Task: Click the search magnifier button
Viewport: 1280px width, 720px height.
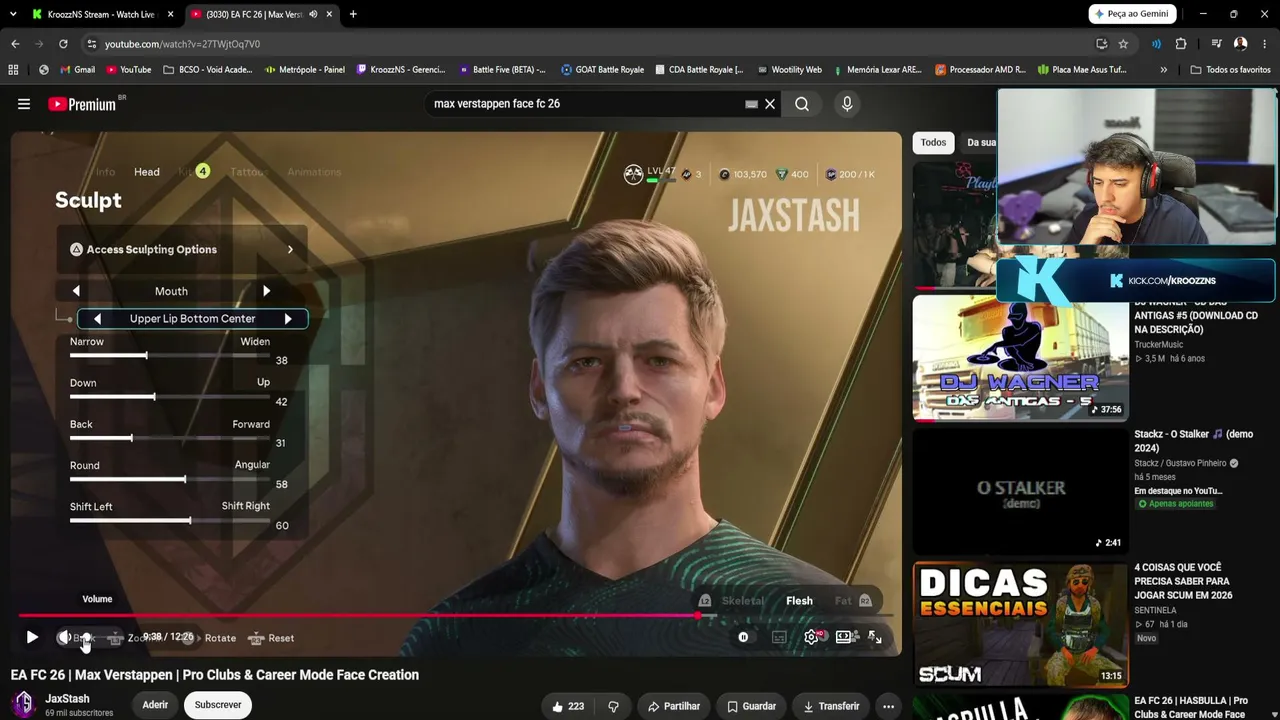Action: 802,104
